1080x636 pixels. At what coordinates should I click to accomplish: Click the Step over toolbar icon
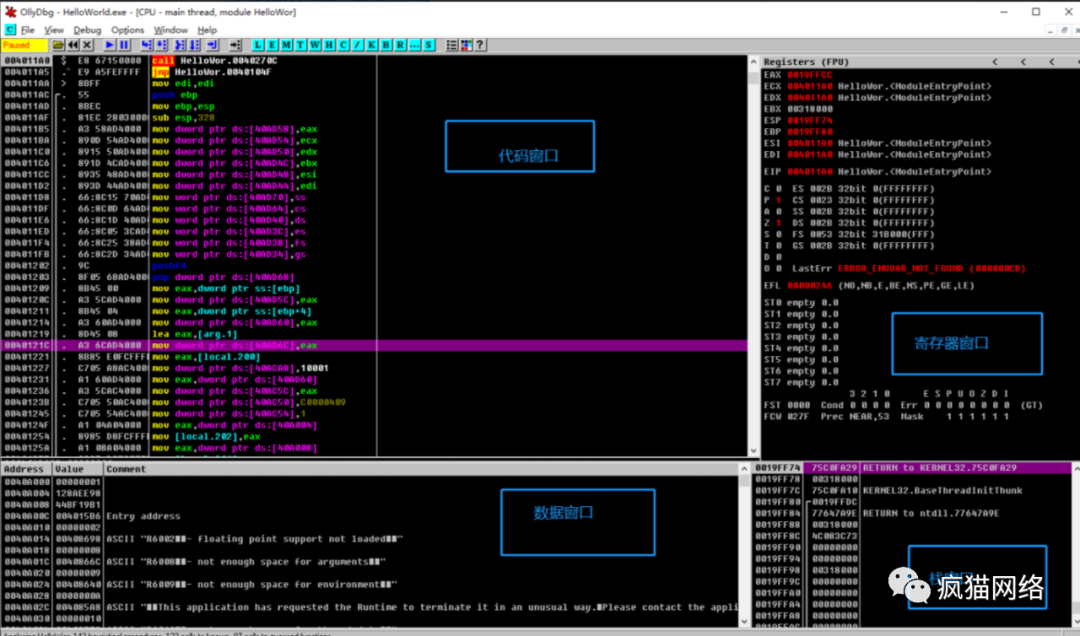(x=161, y=45)
